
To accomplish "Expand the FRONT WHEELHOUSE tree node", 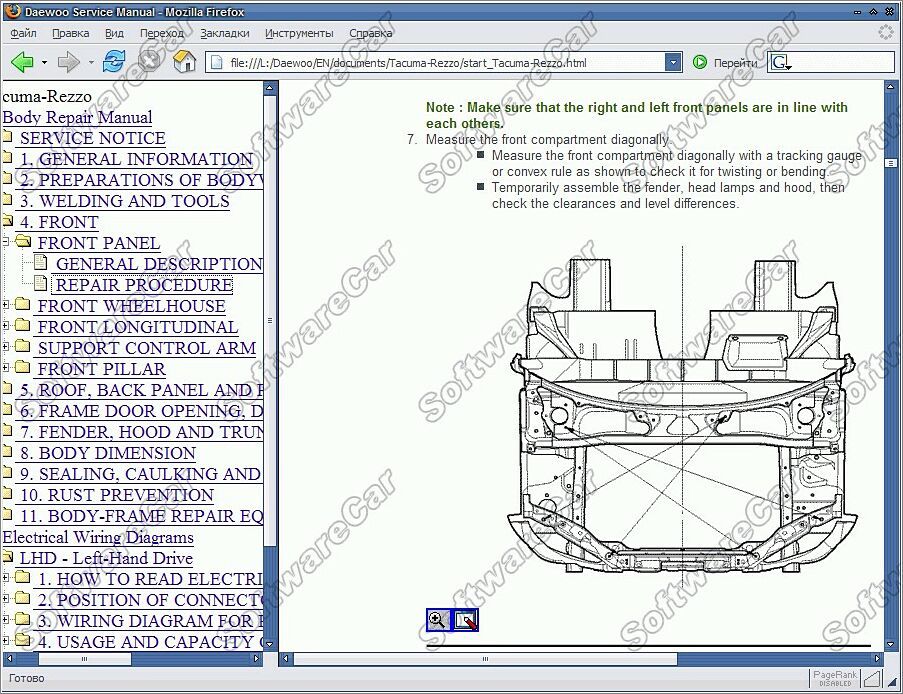I will pos(7,306).
